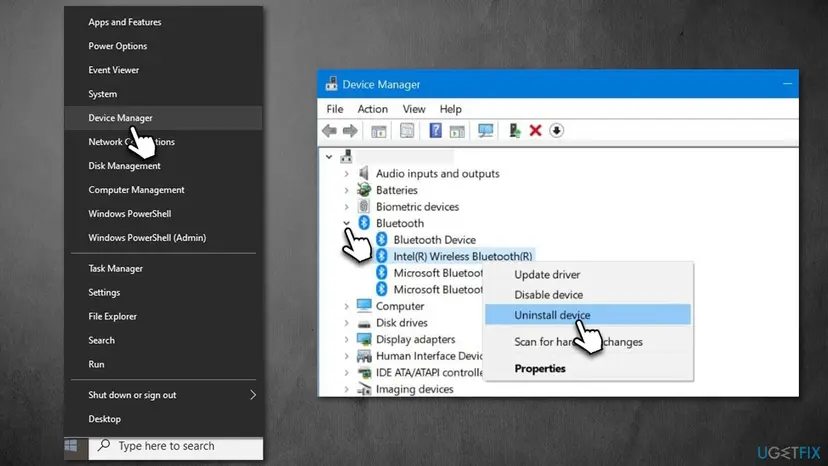Open the Action menu
828x466 pixels.
click(372, 109)
